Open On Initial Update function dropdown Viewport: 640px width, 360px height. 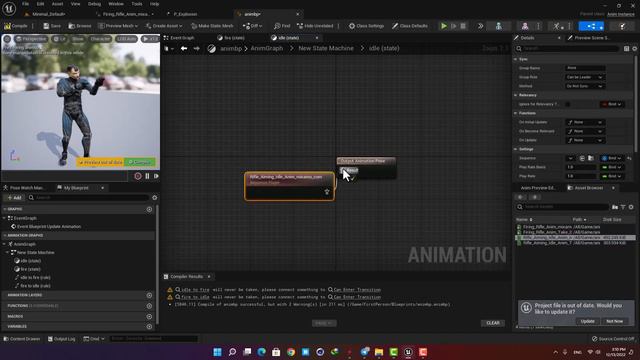click(584, 122)
